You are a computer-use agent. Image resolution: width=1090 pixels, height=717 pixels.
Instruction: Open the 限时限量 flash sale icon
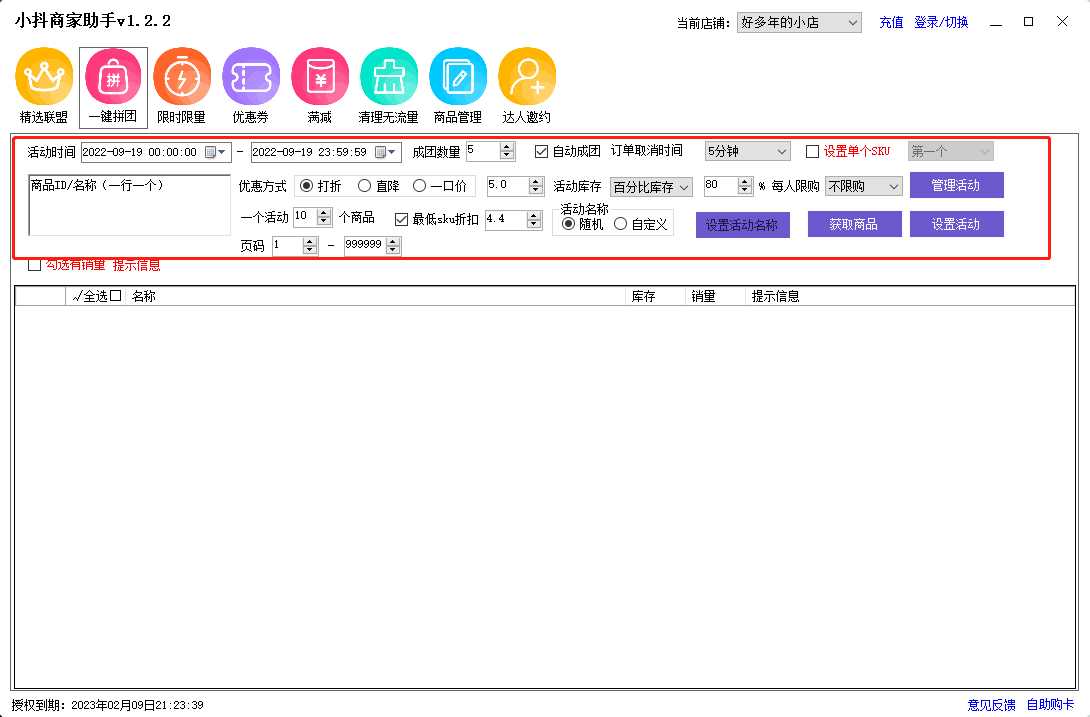182,77
